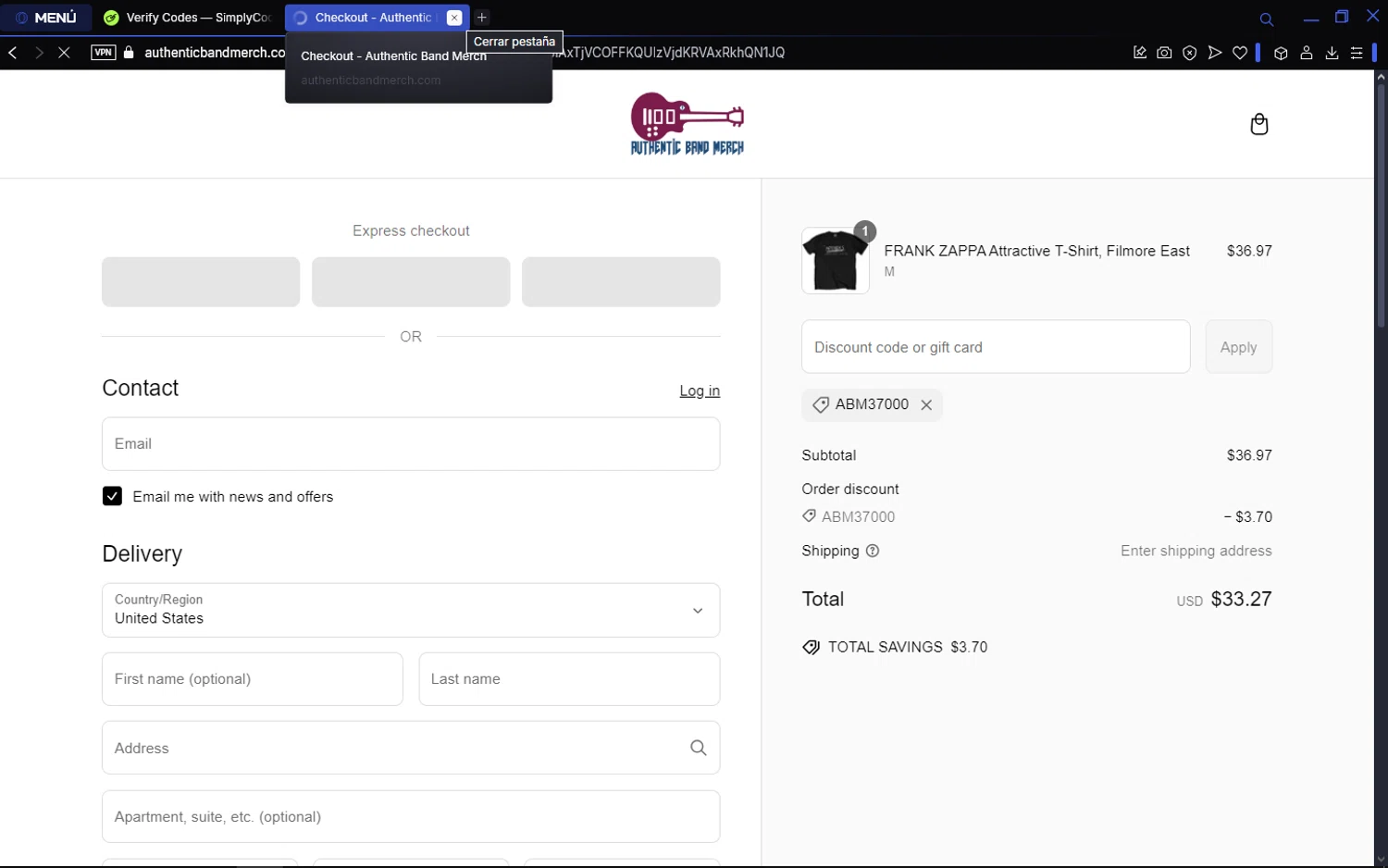Open the extensions cube icon
1388x868 pixels.
point(1281,53)
